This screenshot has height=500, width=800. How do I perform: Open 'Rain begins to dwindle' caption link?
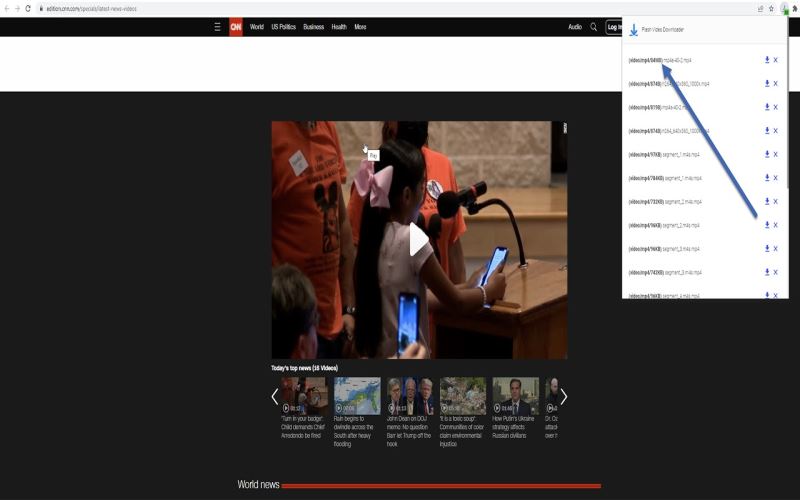tap(354, 431)
